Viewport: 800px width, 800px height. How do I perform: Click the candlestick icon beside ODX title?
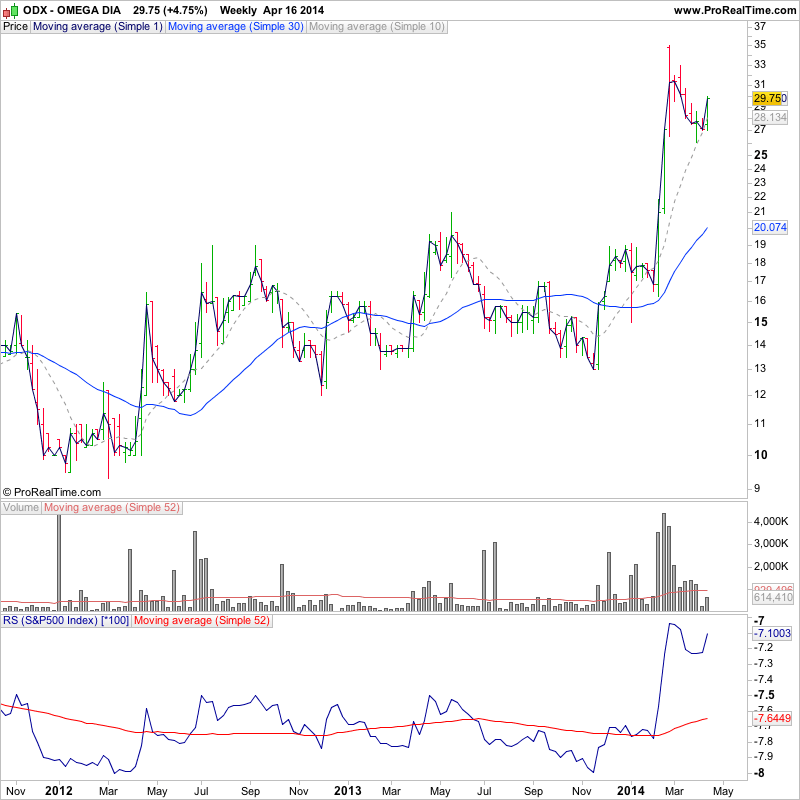11,10
